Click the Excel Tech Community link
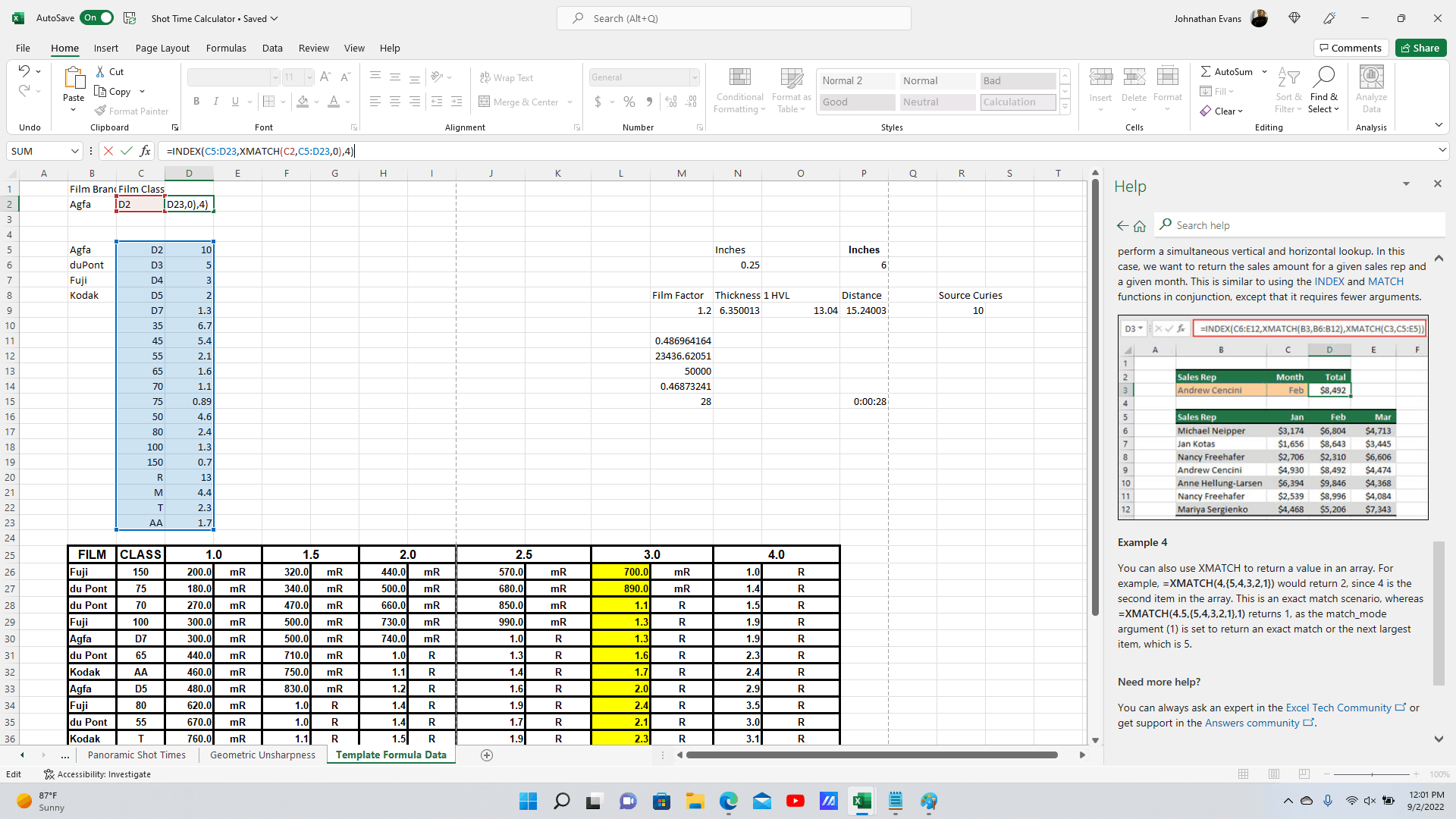 point(1339,708)
